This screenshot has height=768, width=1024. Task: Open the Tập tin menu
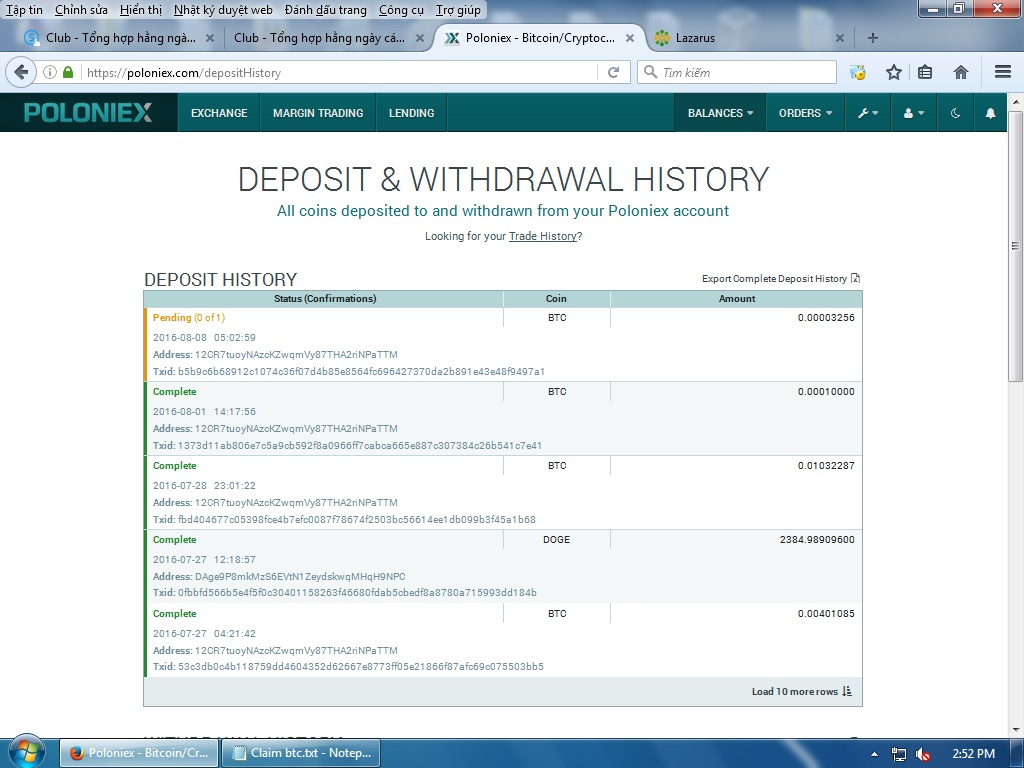(x=24, y=10)
